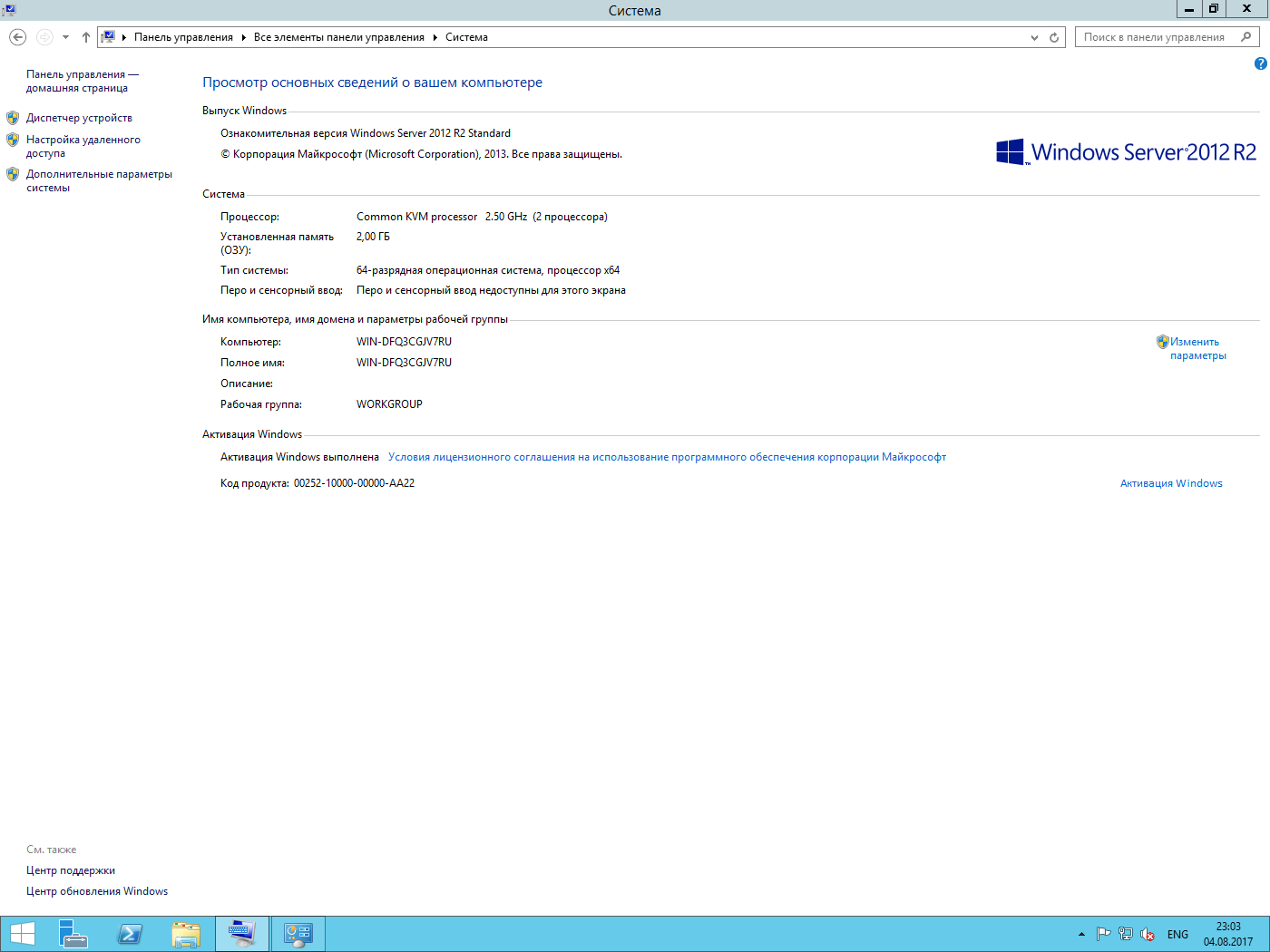Expand arrow after 'Панель управления' breadcrumb

click(243, 37)
